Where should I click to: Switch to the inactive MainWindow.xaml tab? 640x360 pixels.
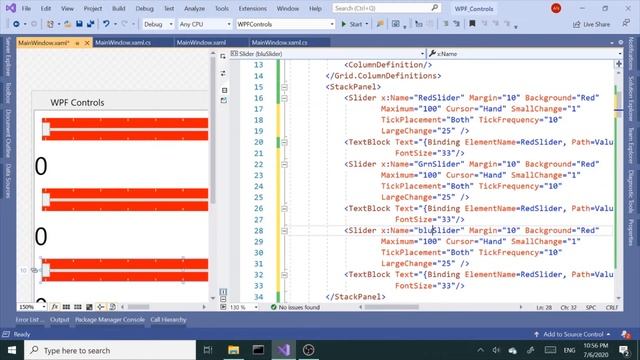click(201, 42)
